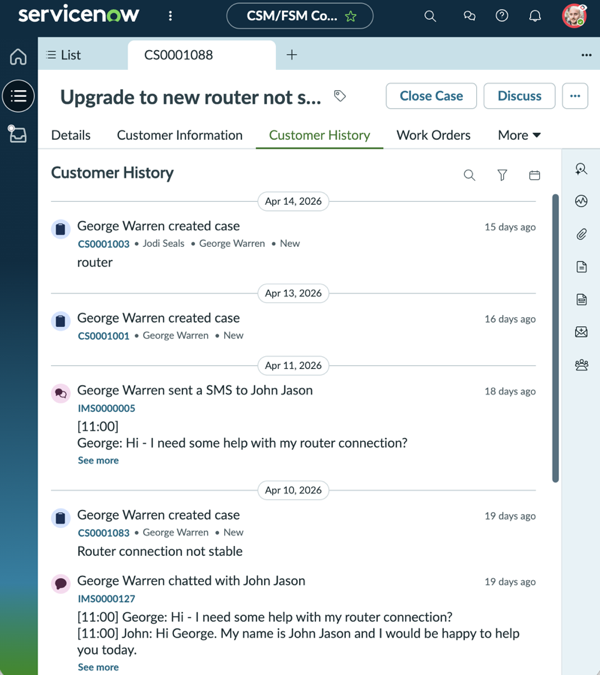Open the notifications bell
Viewport: 600px width, 675px height.
click(535, 16)
